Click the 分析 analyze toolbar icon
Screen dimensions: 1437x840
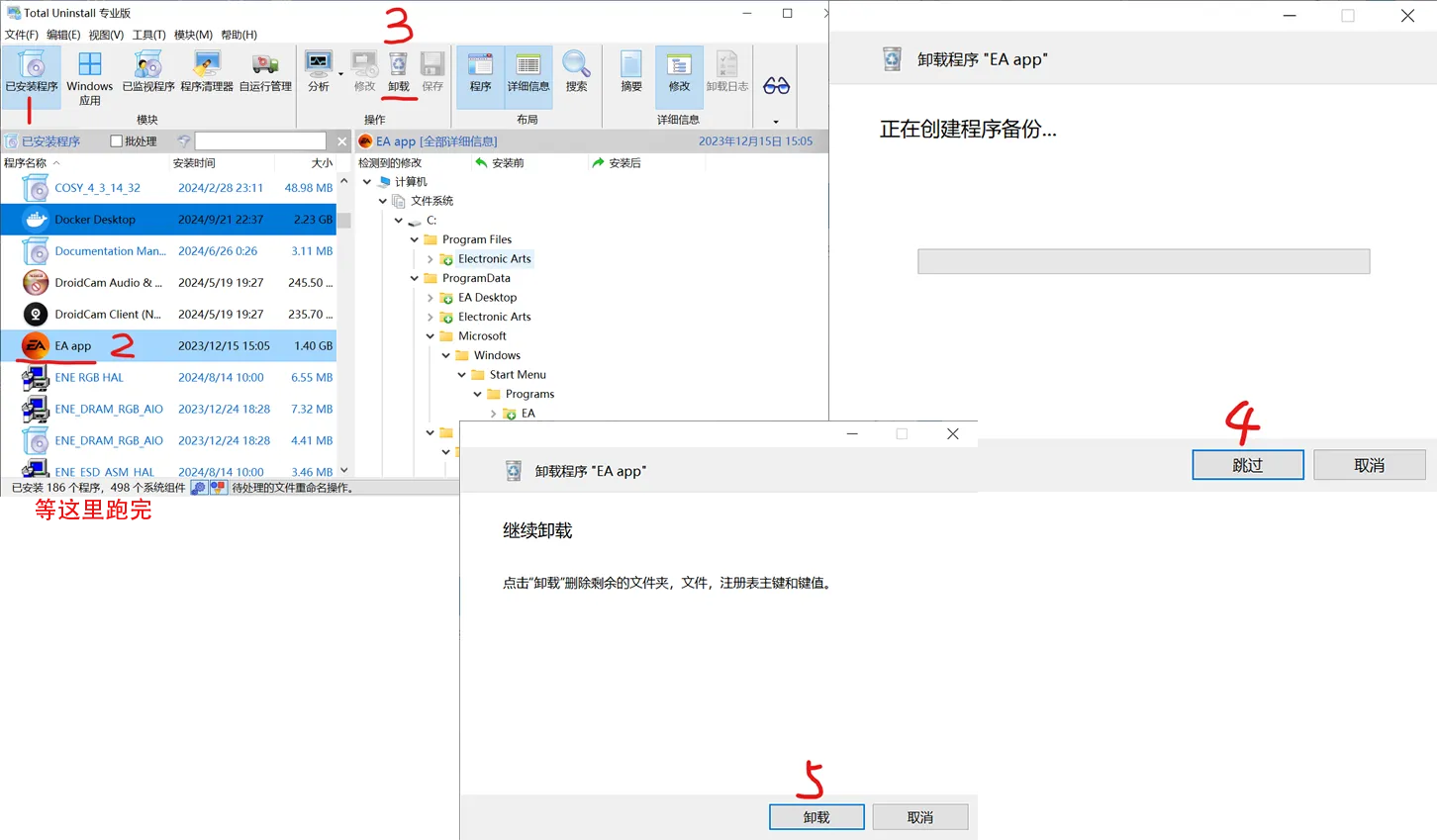click(319, 72)
